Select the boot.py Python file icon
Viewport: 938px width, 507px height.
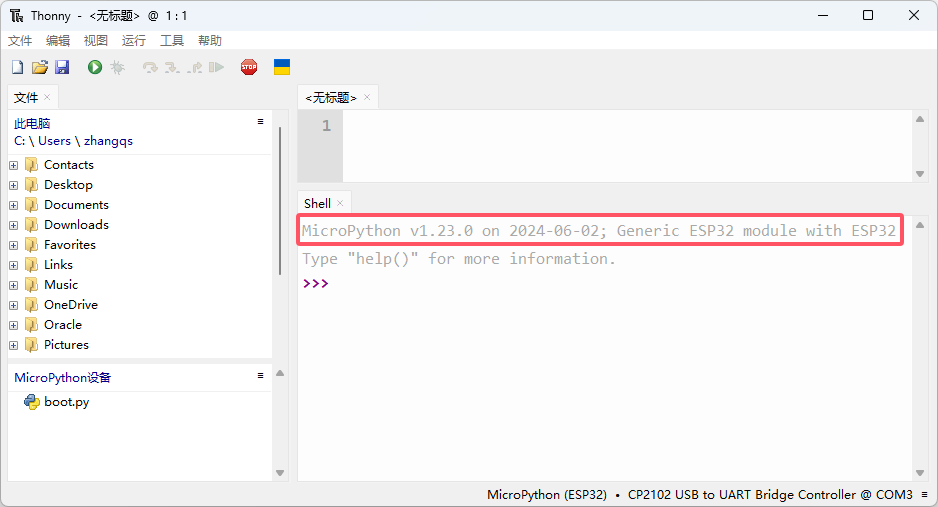click(32, 402)
